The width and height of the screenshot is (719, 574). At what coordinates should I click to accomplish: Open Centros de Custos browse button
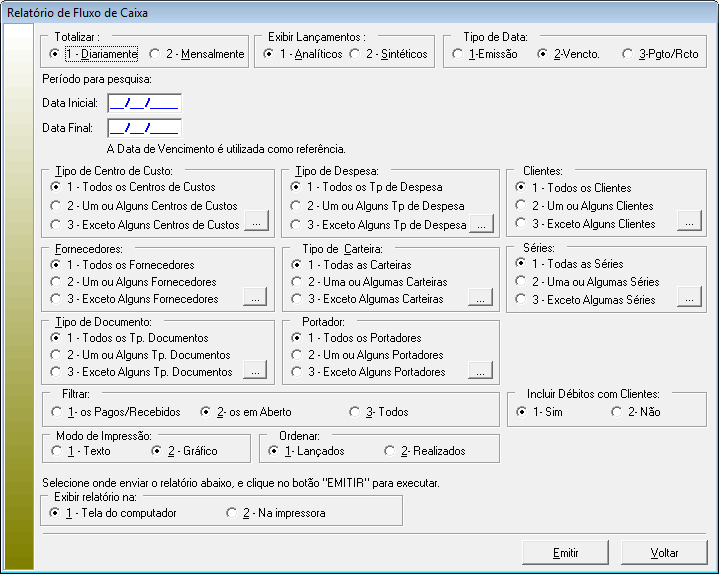[x=256, y=224]
